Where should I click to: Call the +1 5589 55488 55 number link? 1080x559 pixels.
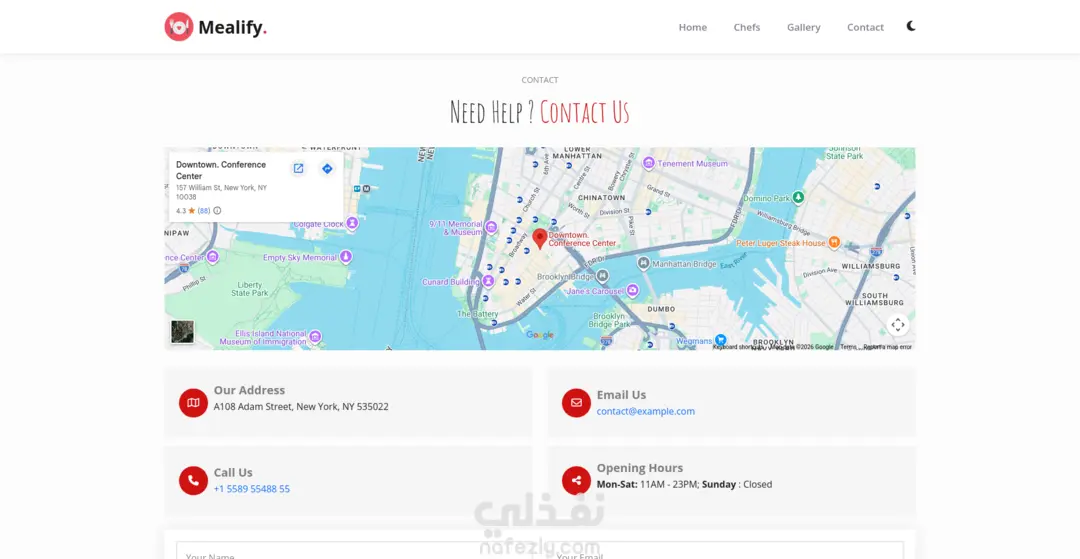pyautogui.click(x=251, y=489)
